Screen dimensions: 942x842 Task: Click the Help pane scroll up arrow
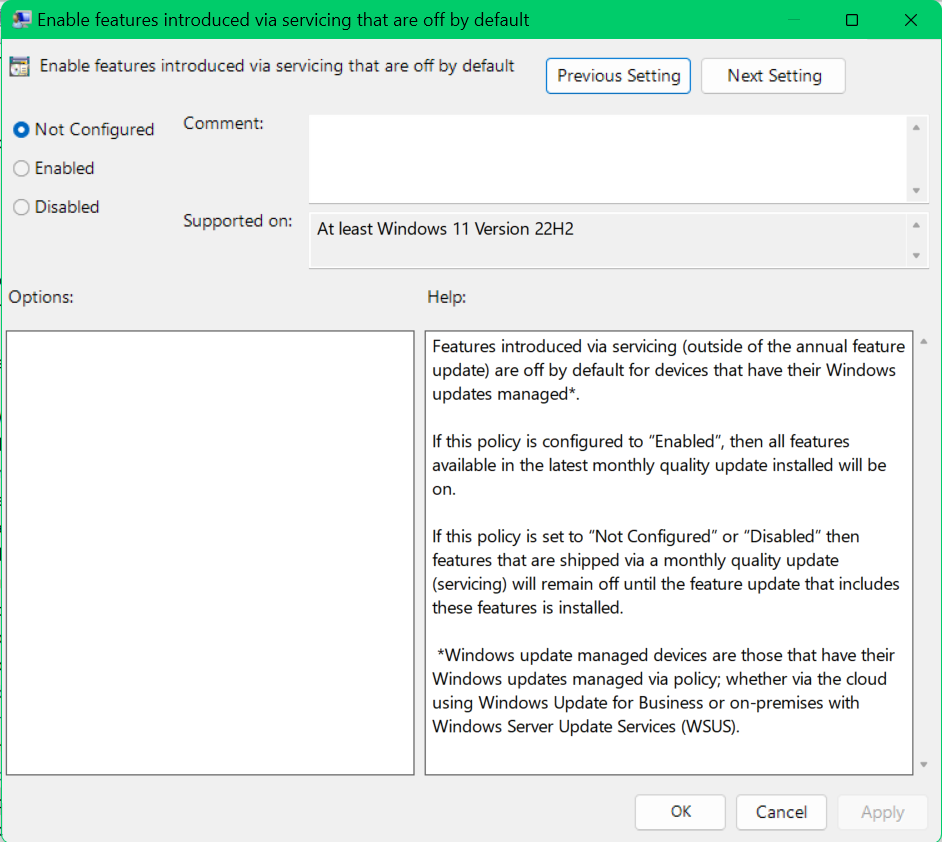[922, 342]
